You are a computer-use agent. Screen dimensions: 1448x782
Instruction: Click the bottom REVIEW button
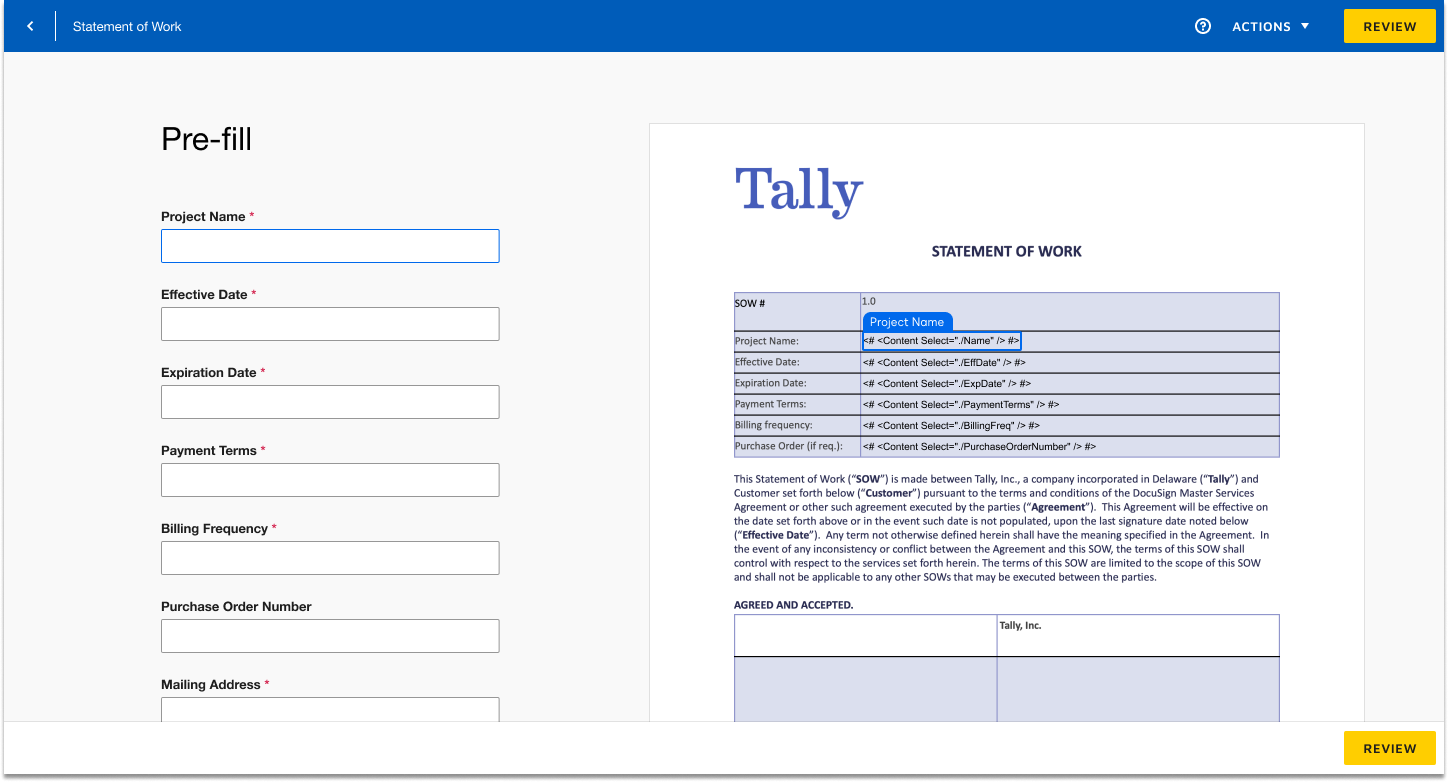[x=1390, y=748]
